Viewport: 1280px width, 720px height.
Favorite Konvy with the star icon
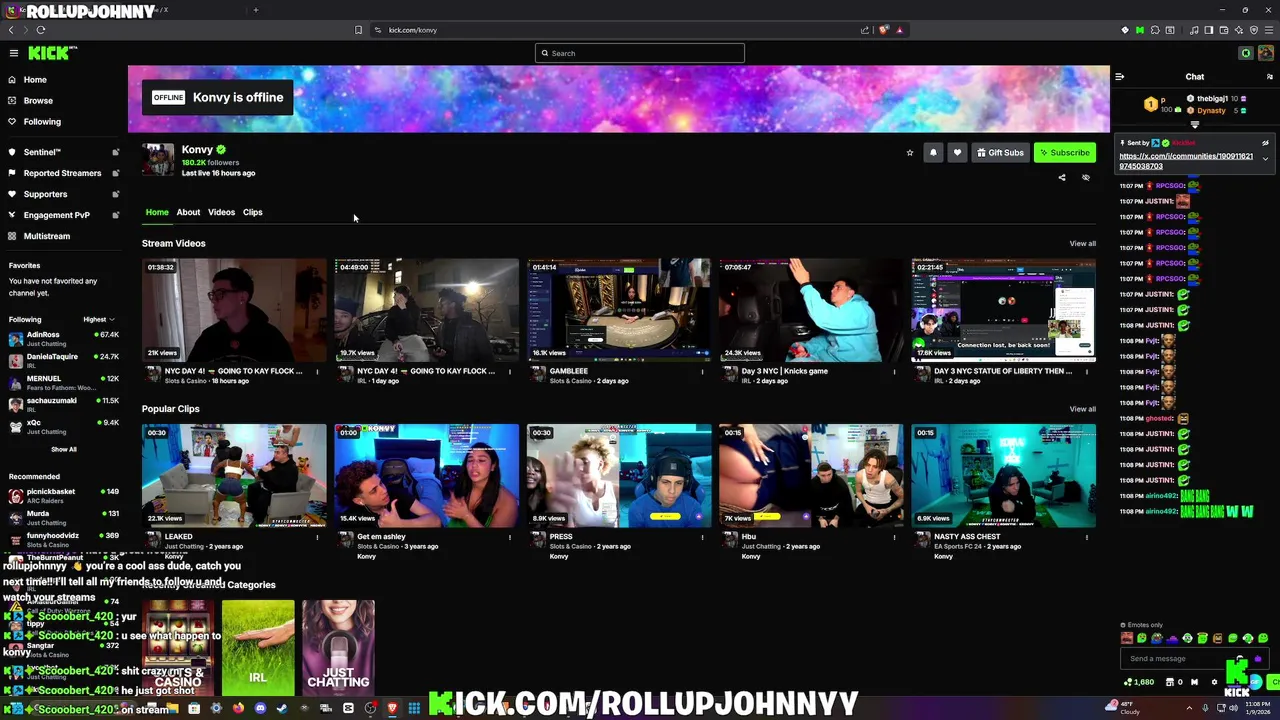[x=909, y=153]
